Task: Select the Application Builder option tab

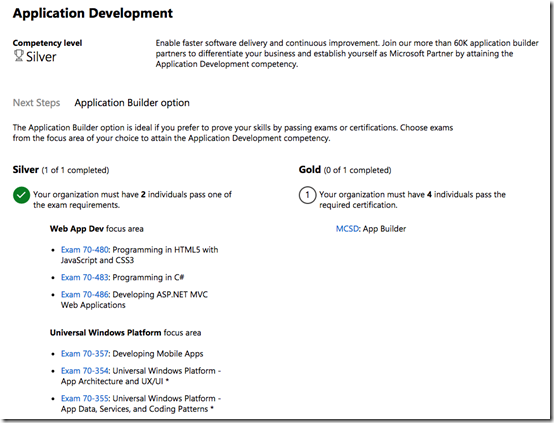Action: tap(132, 103)
